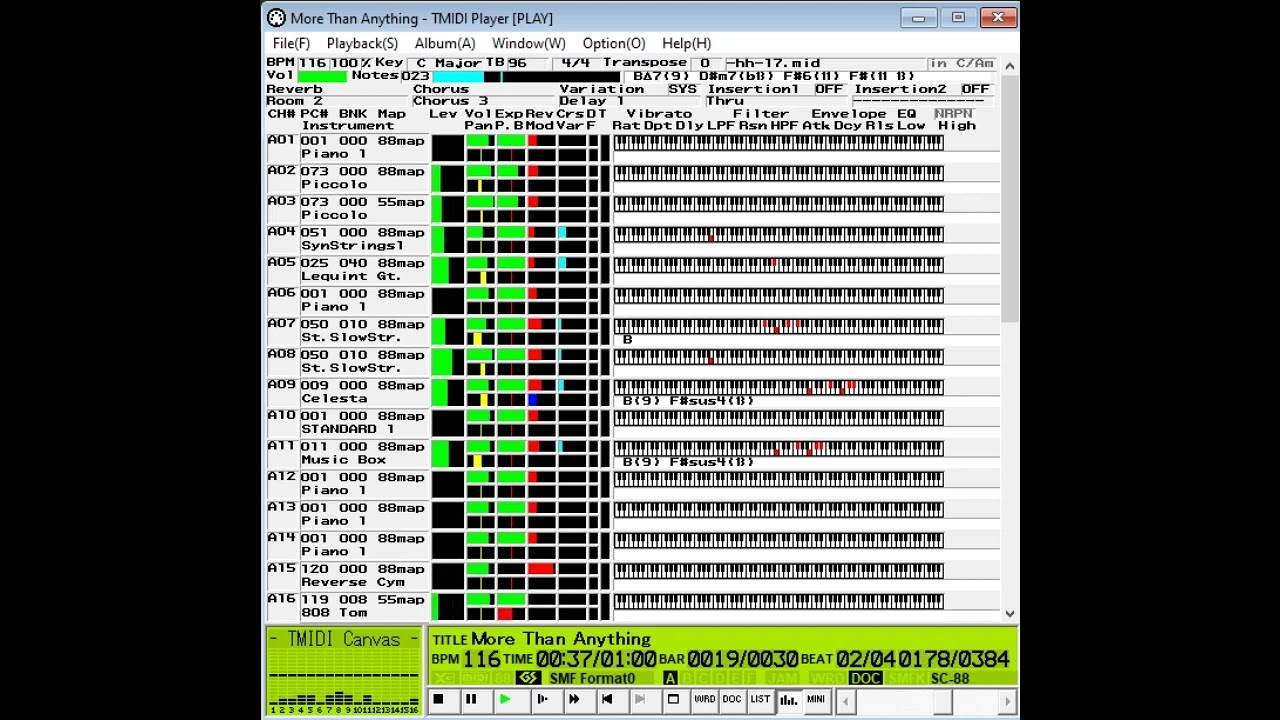Toggle channel A01 mute label

[x=282, y=141]
